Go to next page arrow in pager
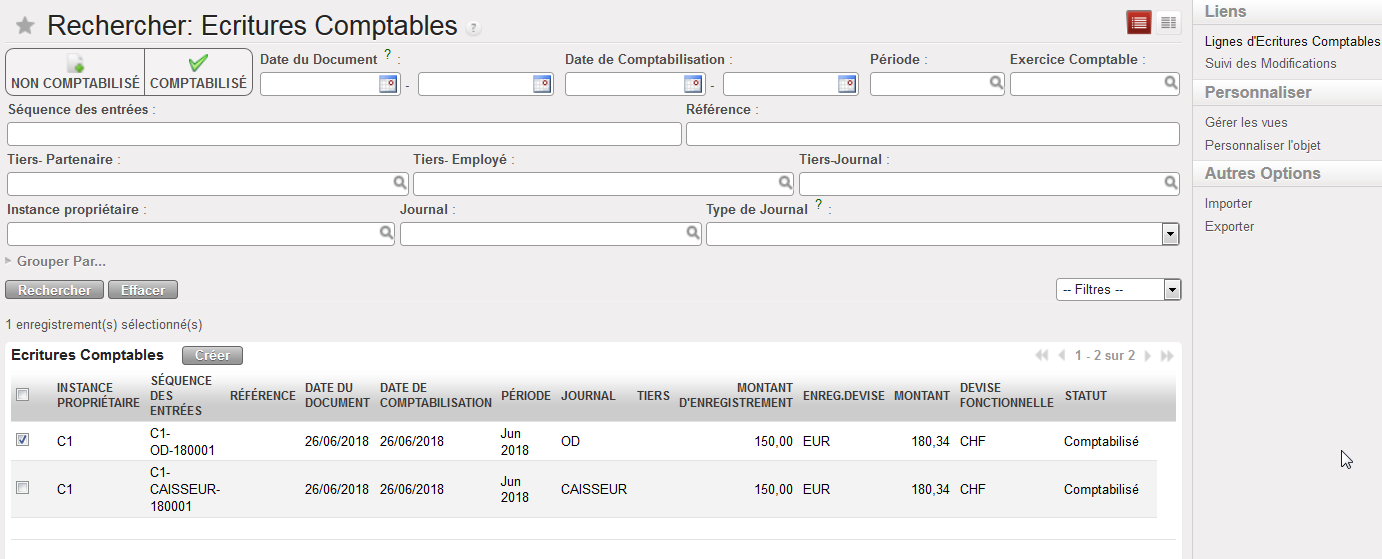The height and width of the screenshot is (559, 1382). 1148,356
